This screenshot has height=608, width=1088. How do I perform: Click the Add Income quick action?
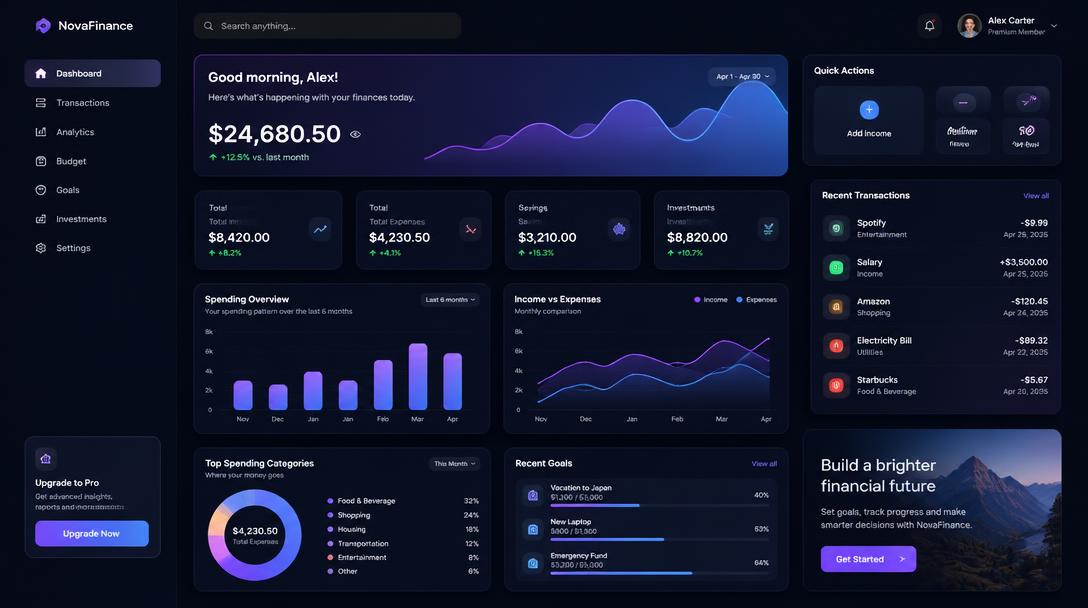(869, 120)
